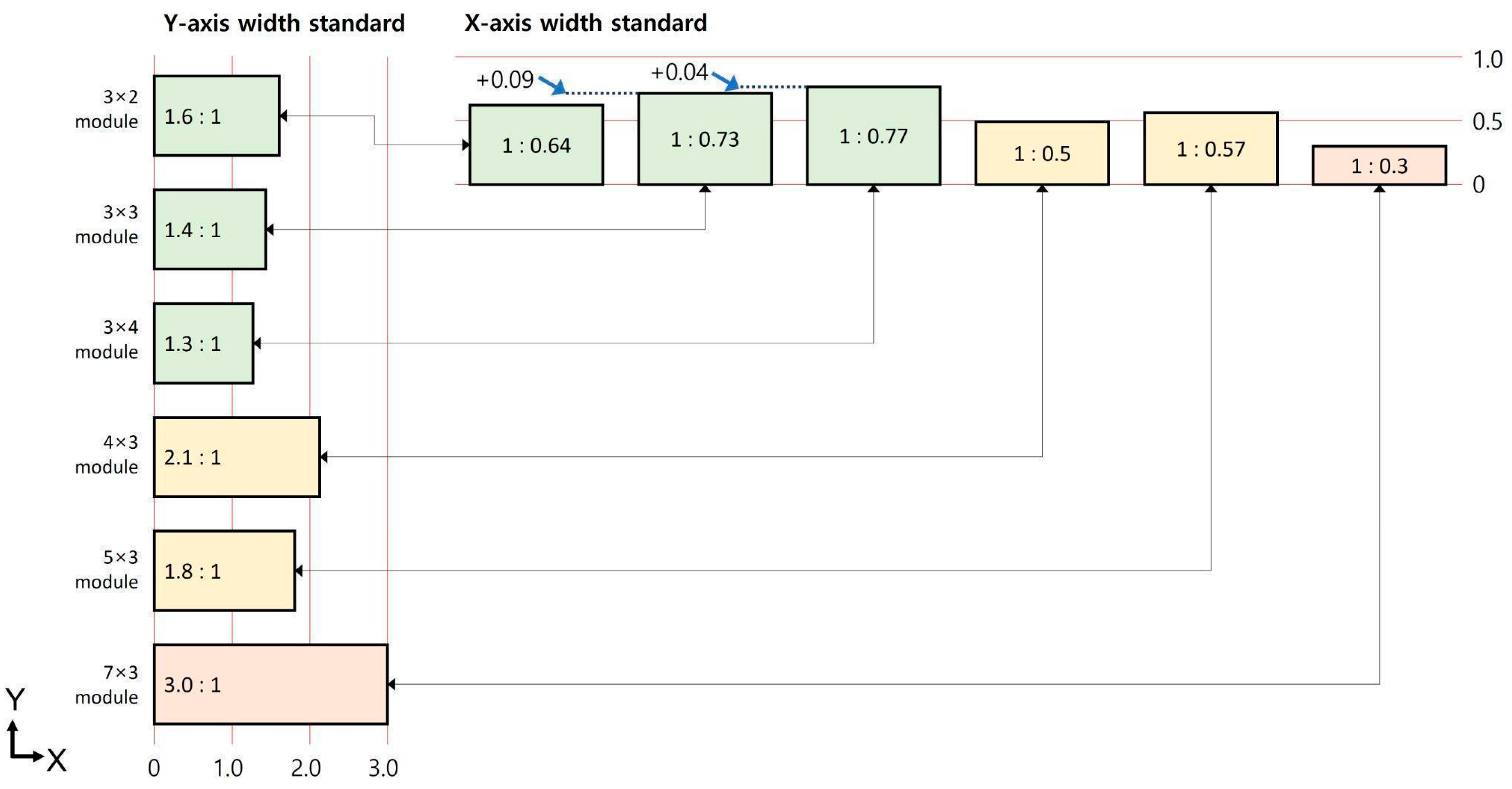The width and height of the screenshot is (1512, 789).
Task: Click the 4×3 module label
Action: pyautogui.click(x=107, y=455)
